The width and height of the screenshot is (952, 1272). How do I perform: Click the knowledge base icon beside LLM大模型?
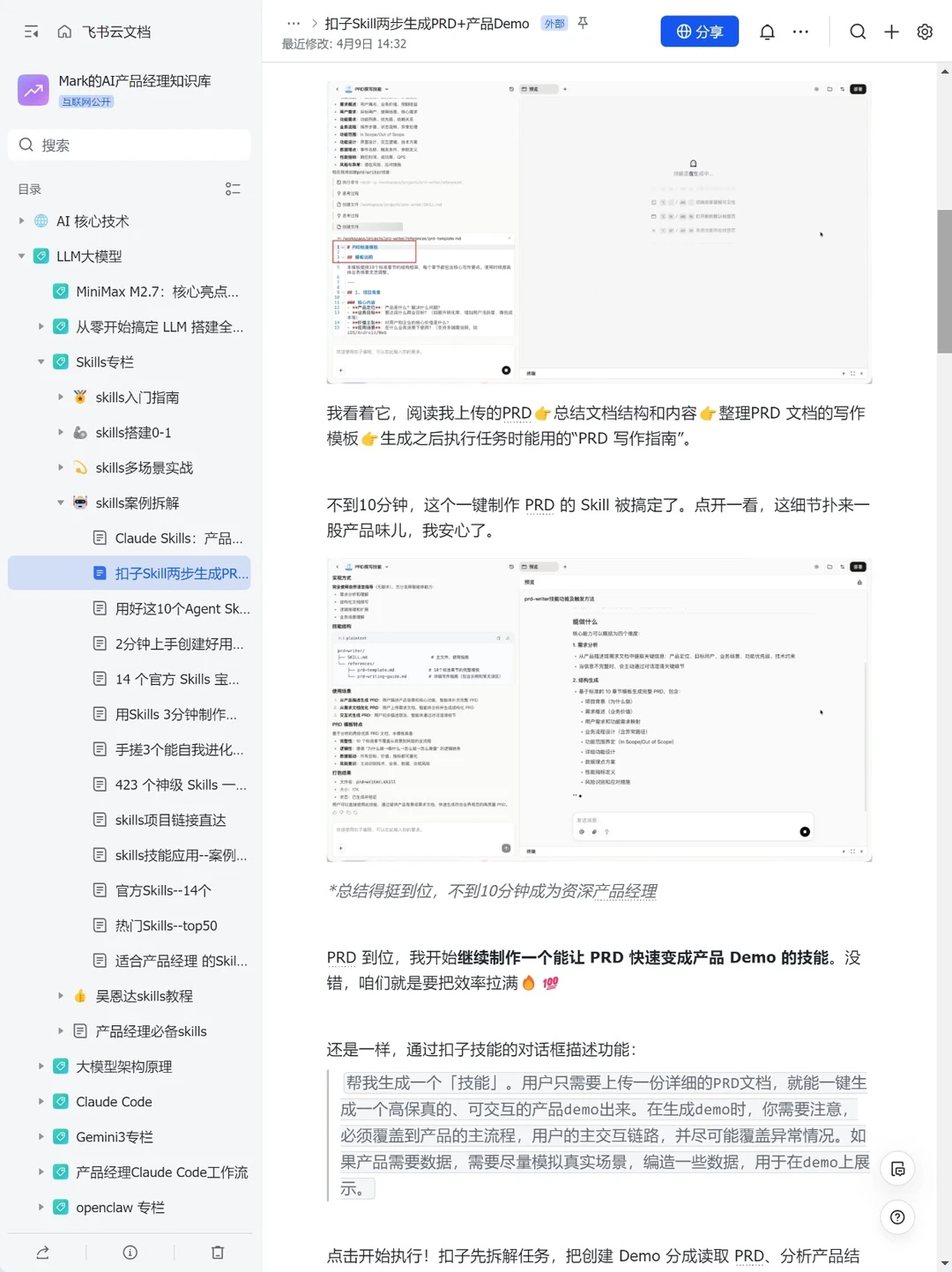point(41,257)
